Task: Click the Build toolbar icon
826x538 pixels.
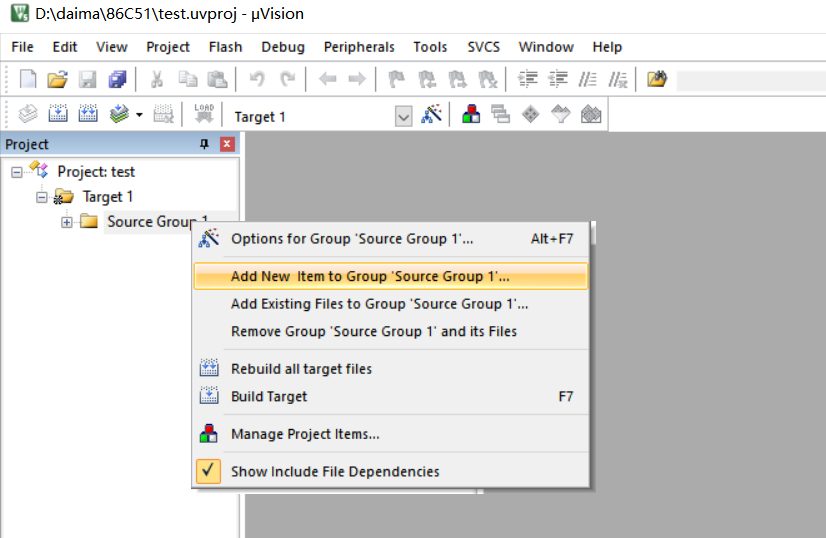Action: coord(58,114)
